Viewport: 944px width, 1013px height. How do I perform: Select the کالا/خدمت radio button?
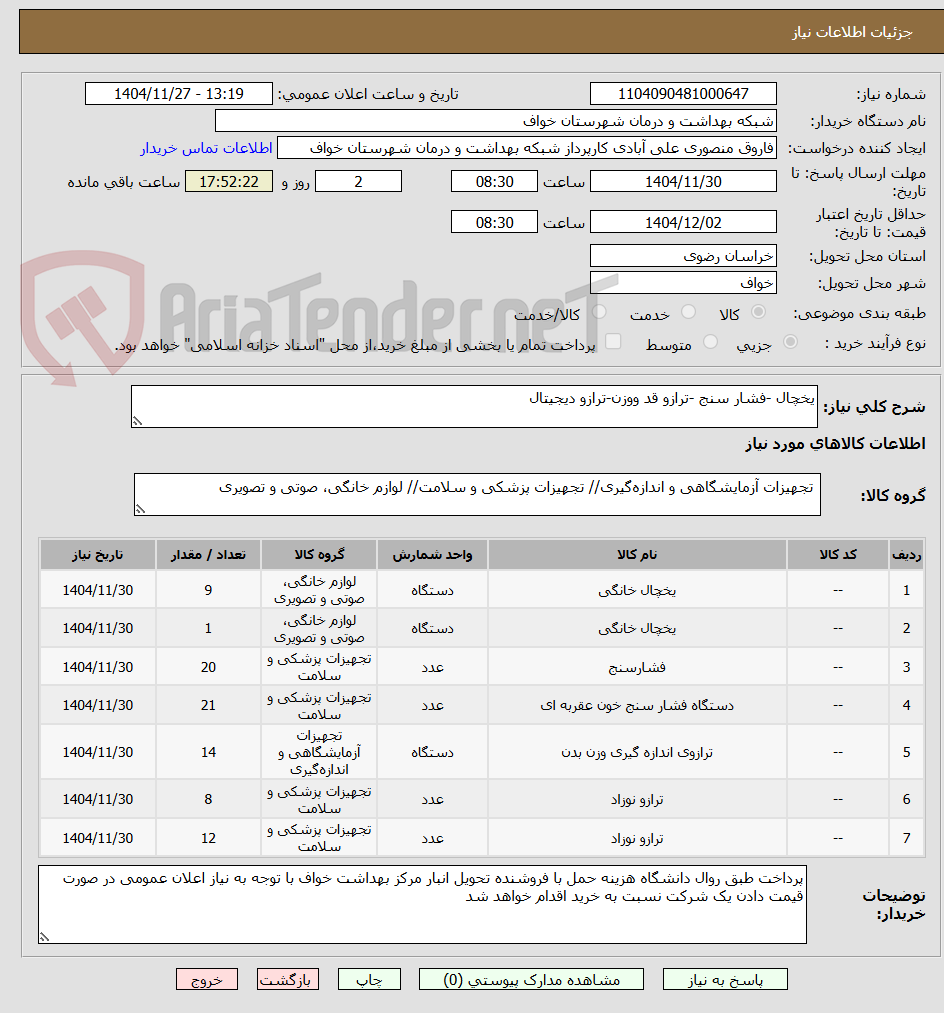pyautogui.click(x=599, y=312)
